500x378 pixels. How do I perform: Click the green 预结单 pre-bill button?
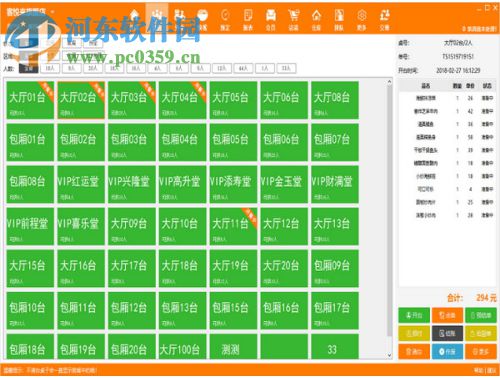pos(481,315)
